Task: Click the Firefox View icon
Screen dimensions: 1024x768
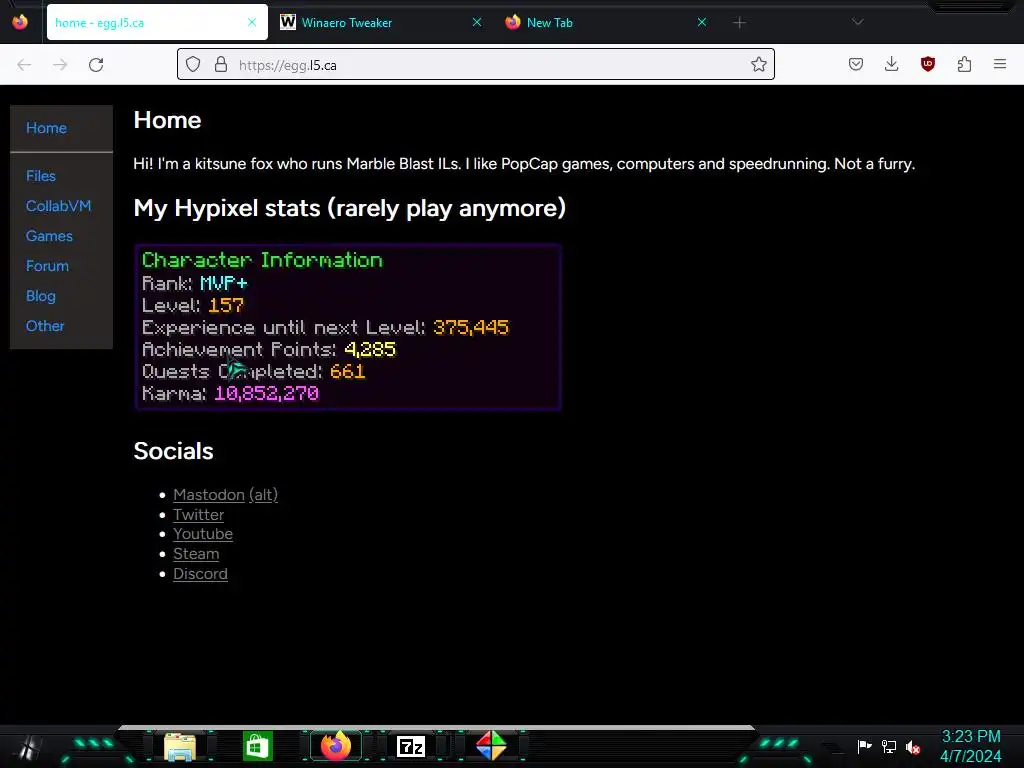Action: (x=20, y=22)
